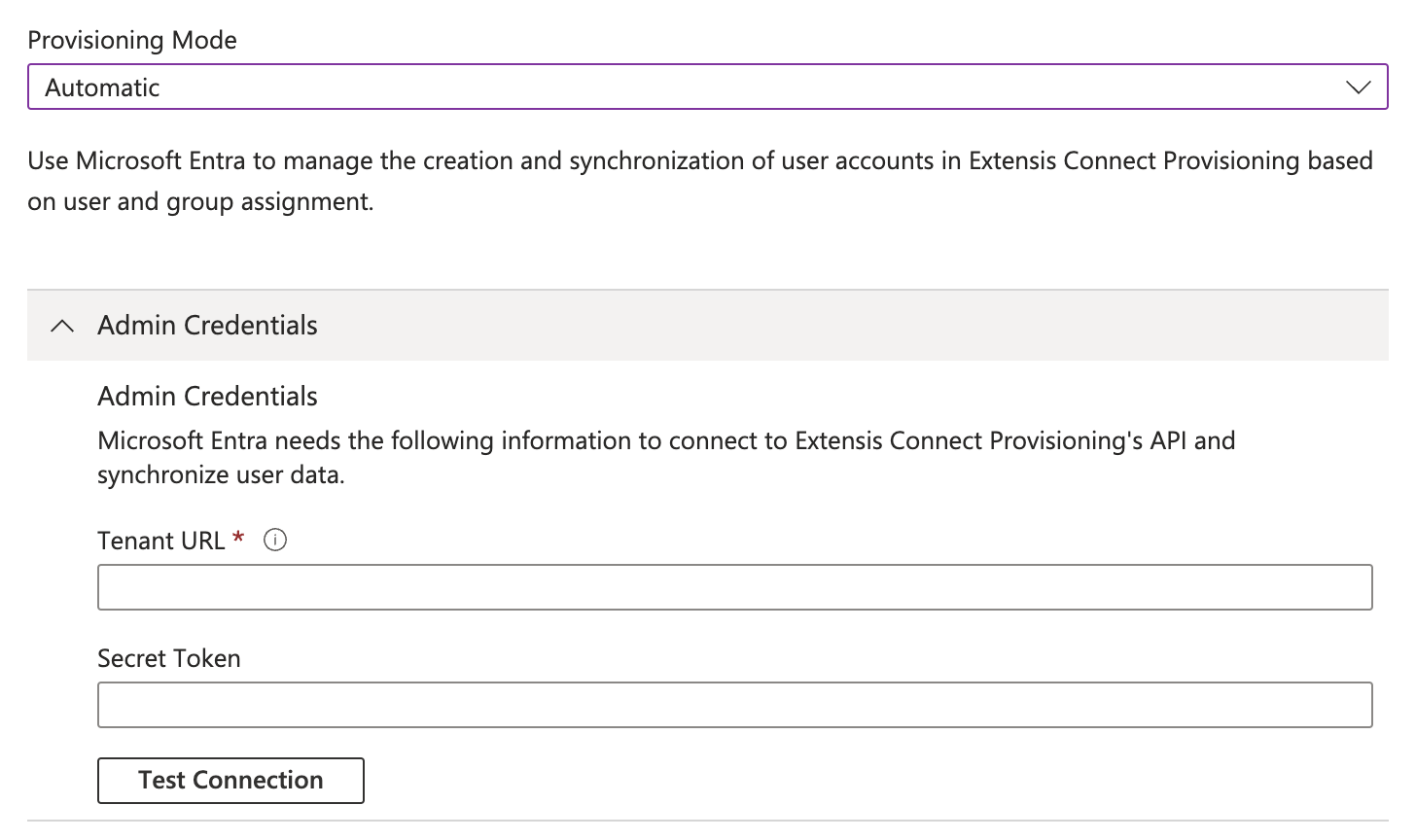The height and width of the screenshot is (840, 1416).
Task: Focus the Secret Token text box
Action: [733, 704]
